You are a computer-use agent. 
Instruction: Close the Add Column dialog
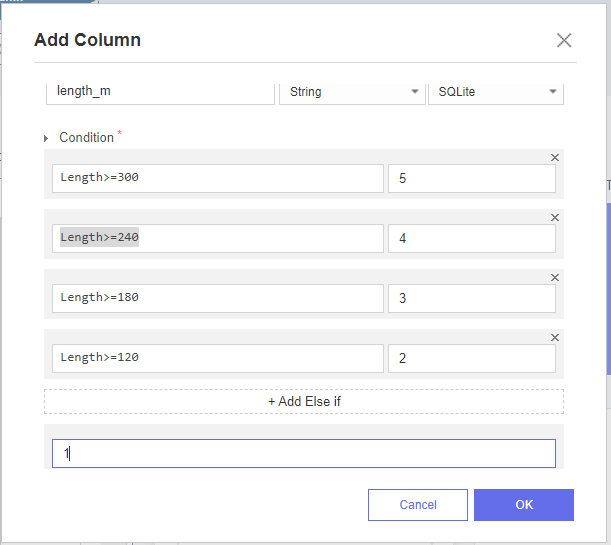pyautogui.click(x=564, y=41)
